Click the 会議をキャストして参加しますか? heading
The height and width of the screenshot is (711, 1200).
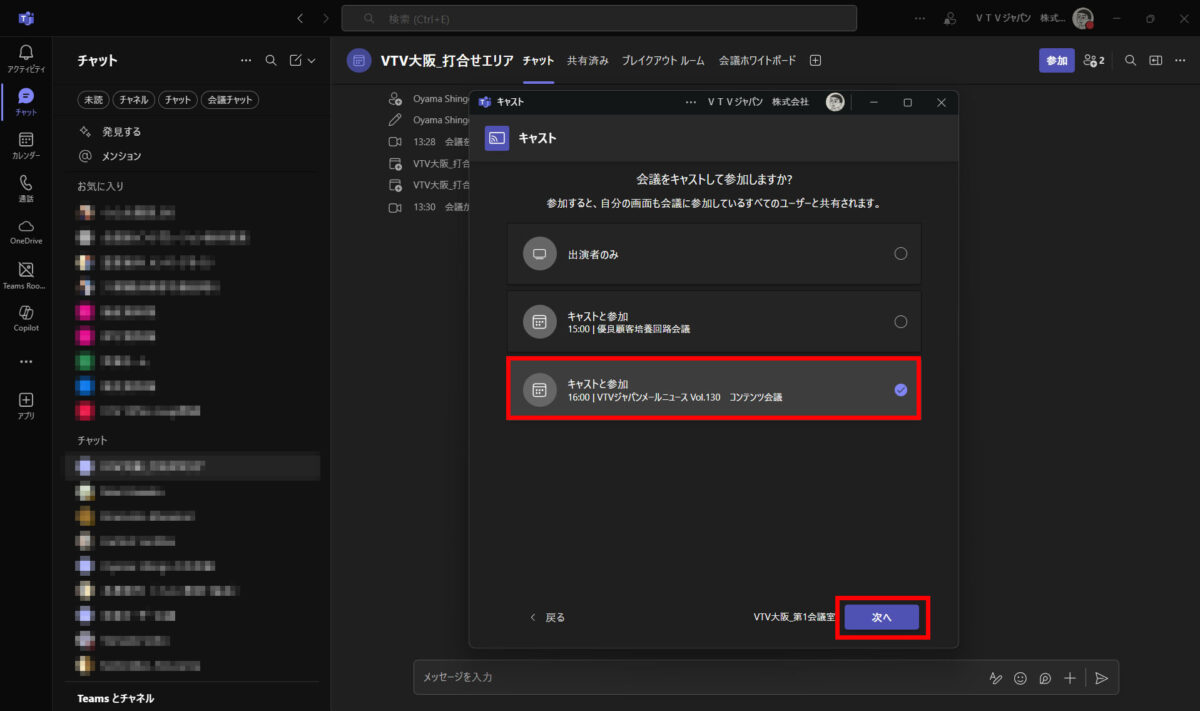714,178
